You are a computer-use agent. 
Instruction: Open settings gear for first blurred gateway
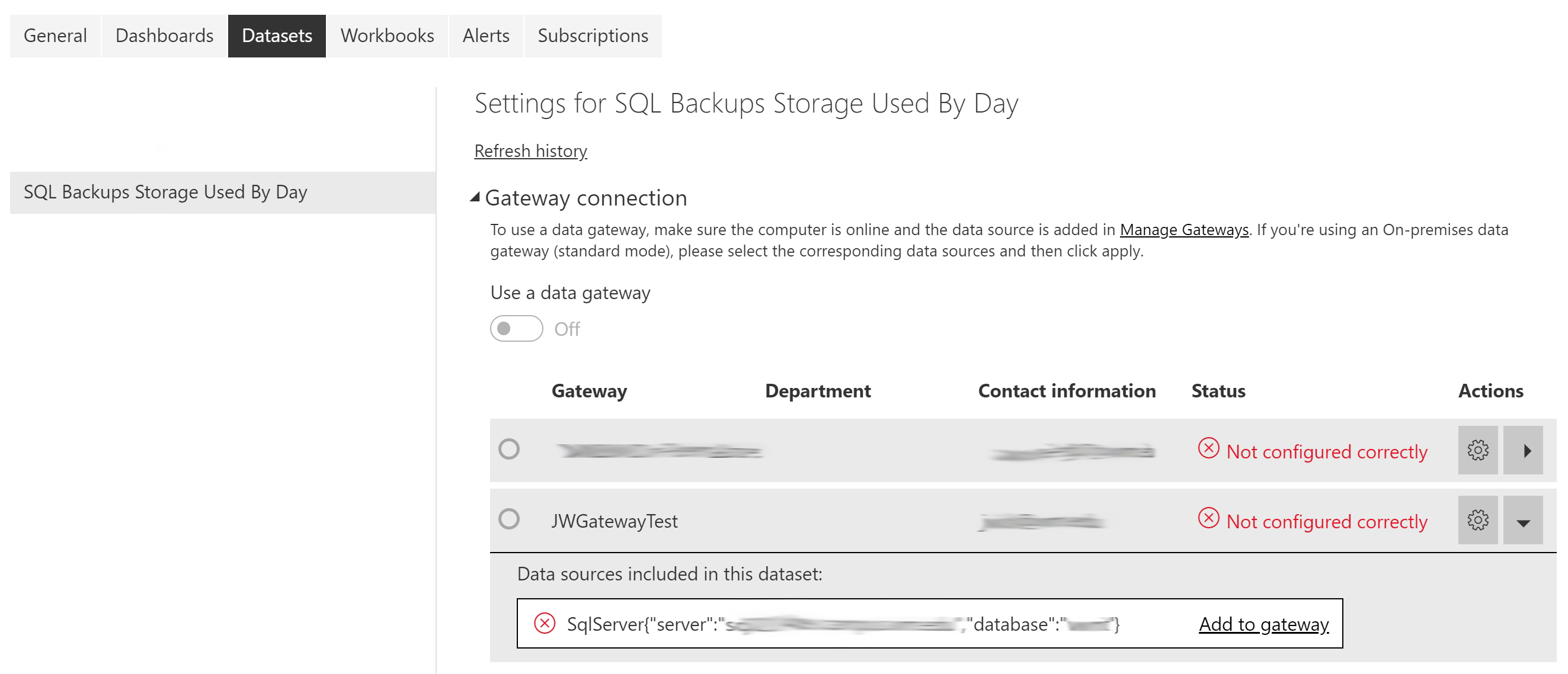click(1477, 450)
